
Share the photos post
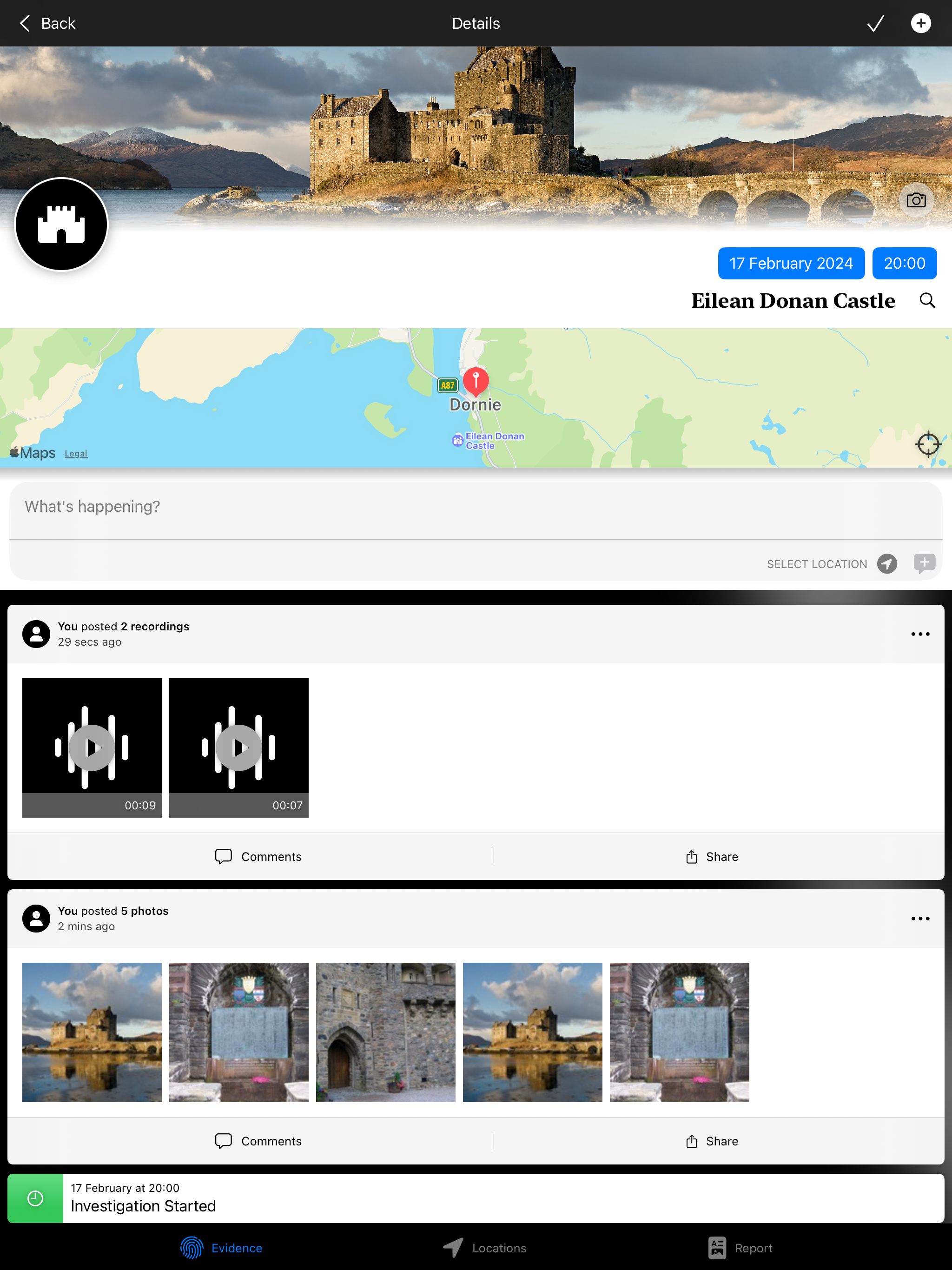click(712, 1141)
